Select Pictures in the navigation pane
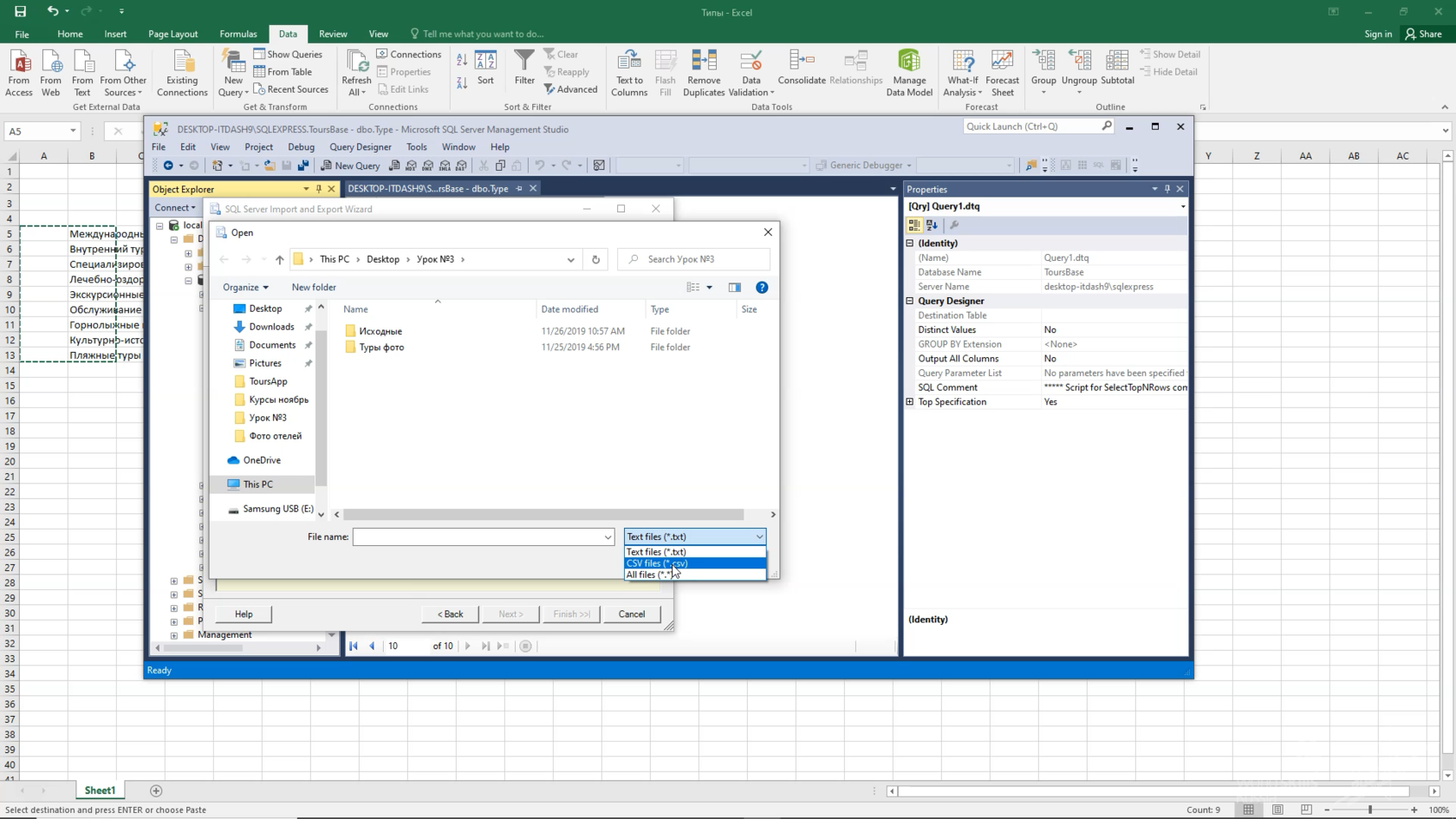This screenshot has height=819, width=1456. tap(265, 363)
